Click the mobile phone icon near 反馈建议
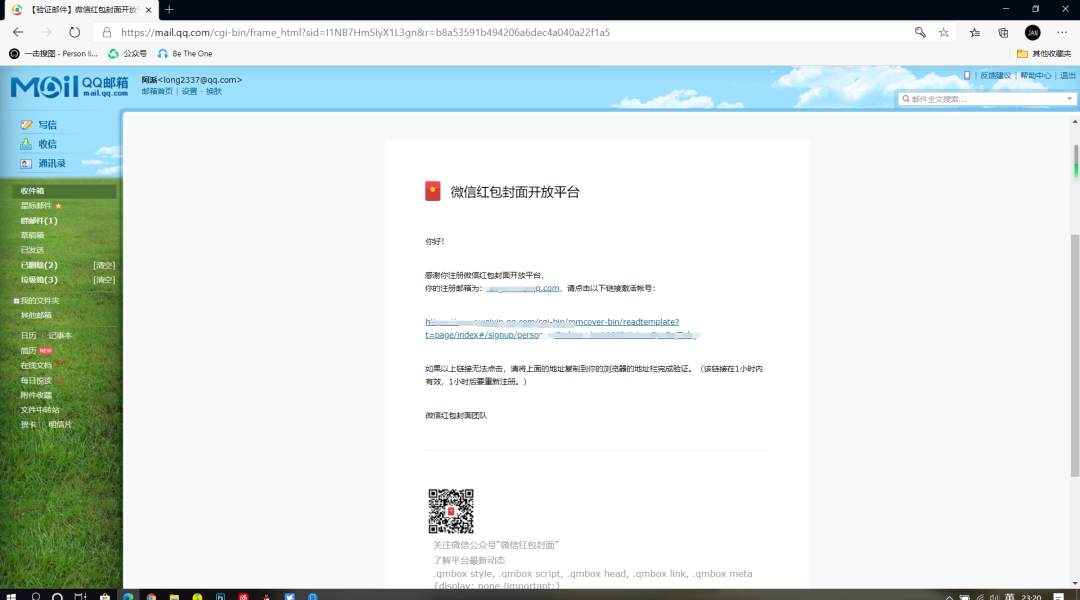 pos(967,75)
